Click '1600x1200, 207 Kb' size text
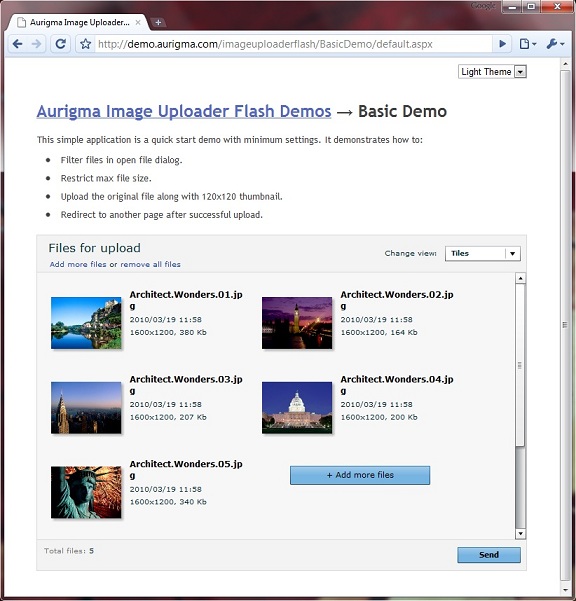The width and height of the screenshot is (576, 601). tap(168, 417)
